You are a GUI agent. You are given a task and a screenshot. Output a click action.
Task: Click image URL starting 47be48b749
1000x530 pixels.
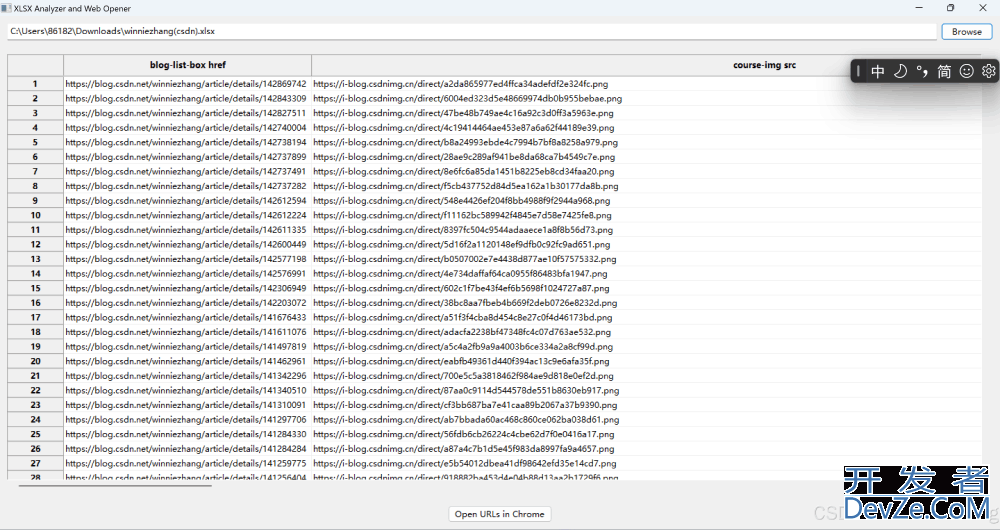[x=464, y=113]
